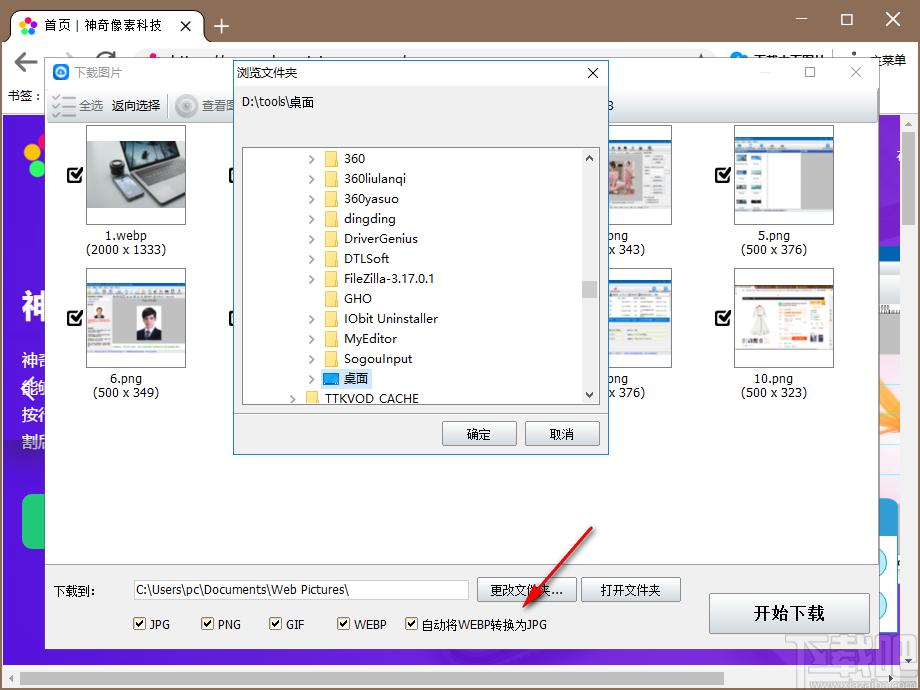Expand the 360 folder node
The image size is (920, 690).
click(x=312, y=159)
